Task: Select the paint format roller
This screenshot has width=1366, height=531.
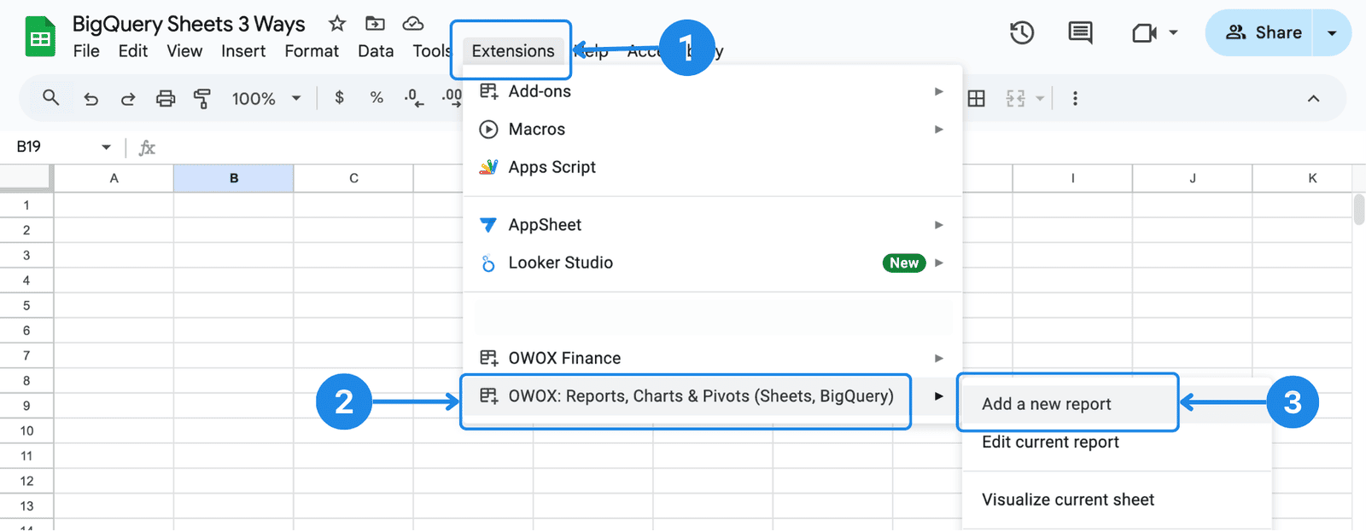Action: coord(202,98)
